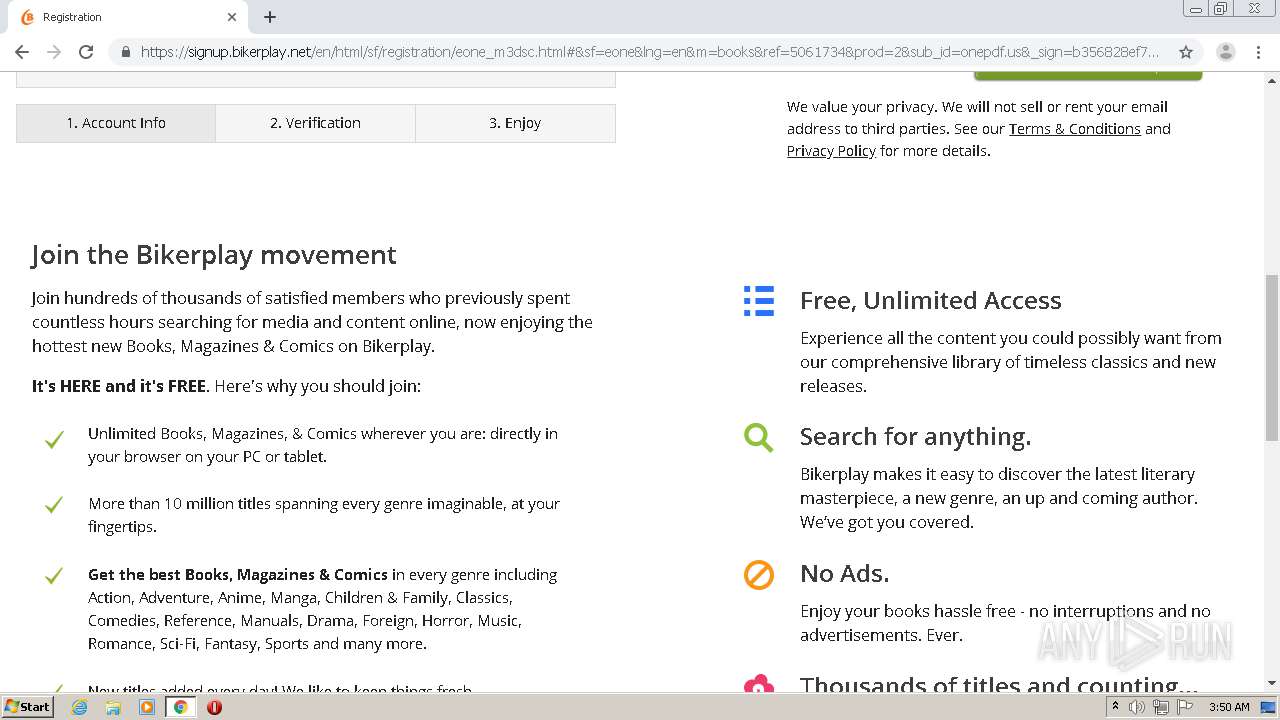Image resolution: width=1280 pixels, height=720 pixels.
Task: Click the browser forward arrow
Action: (x=54, y=52)
